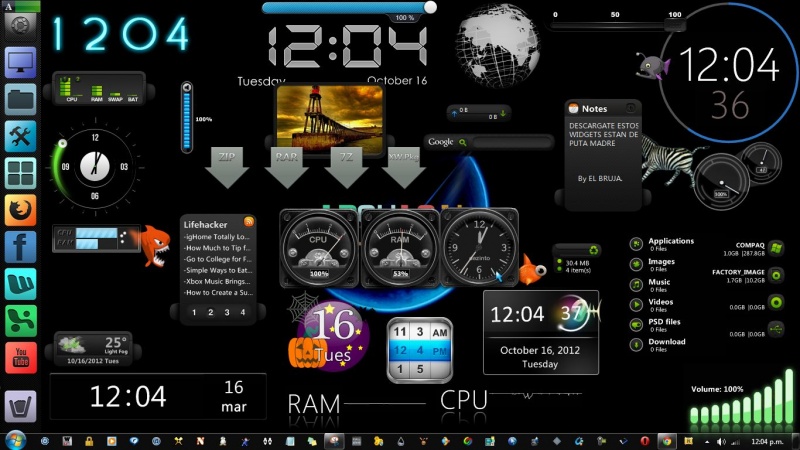Open the Images folder icon

click(636, 264)
